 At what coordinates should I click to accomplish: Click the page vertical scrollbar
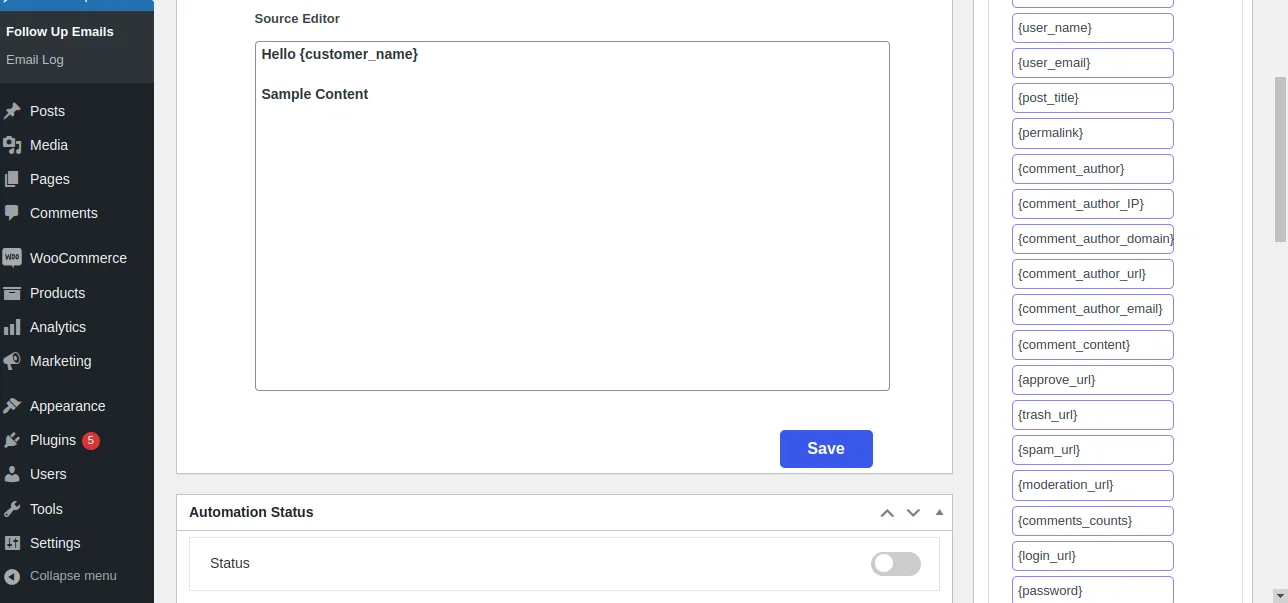coord(1280,160)
